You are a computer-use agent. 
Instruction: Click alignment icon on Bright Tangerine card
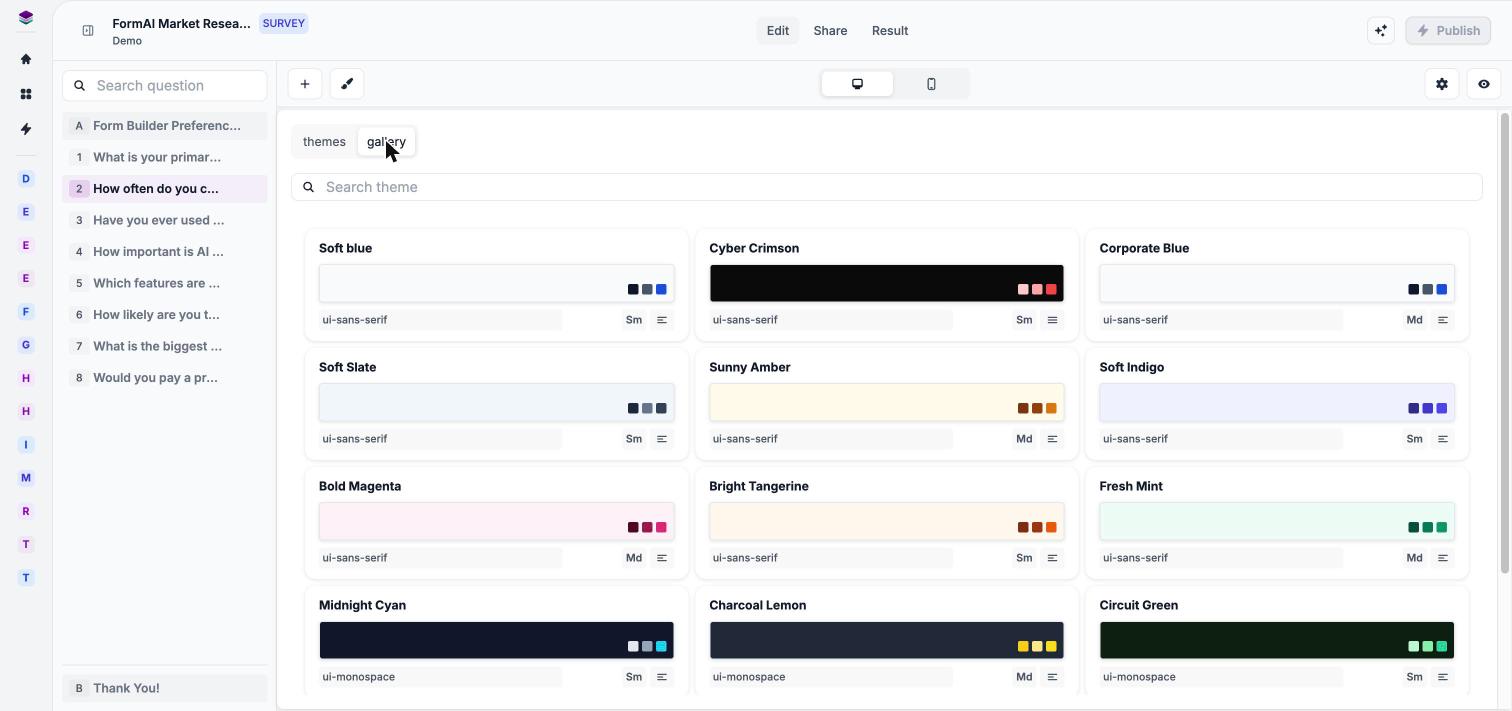(x=1052, y=558)
